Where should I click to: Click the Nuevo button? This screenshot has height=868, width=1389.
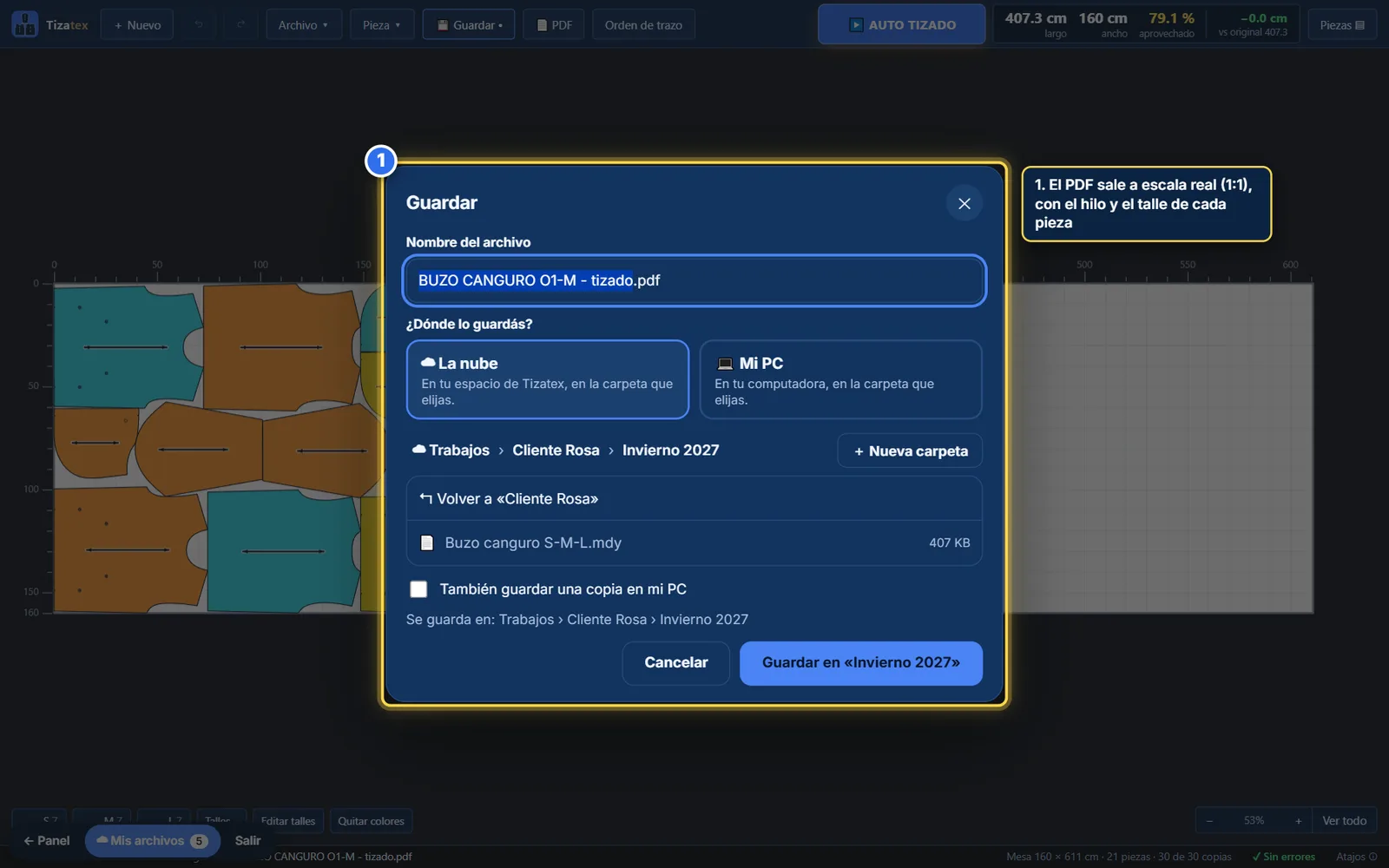137,25
